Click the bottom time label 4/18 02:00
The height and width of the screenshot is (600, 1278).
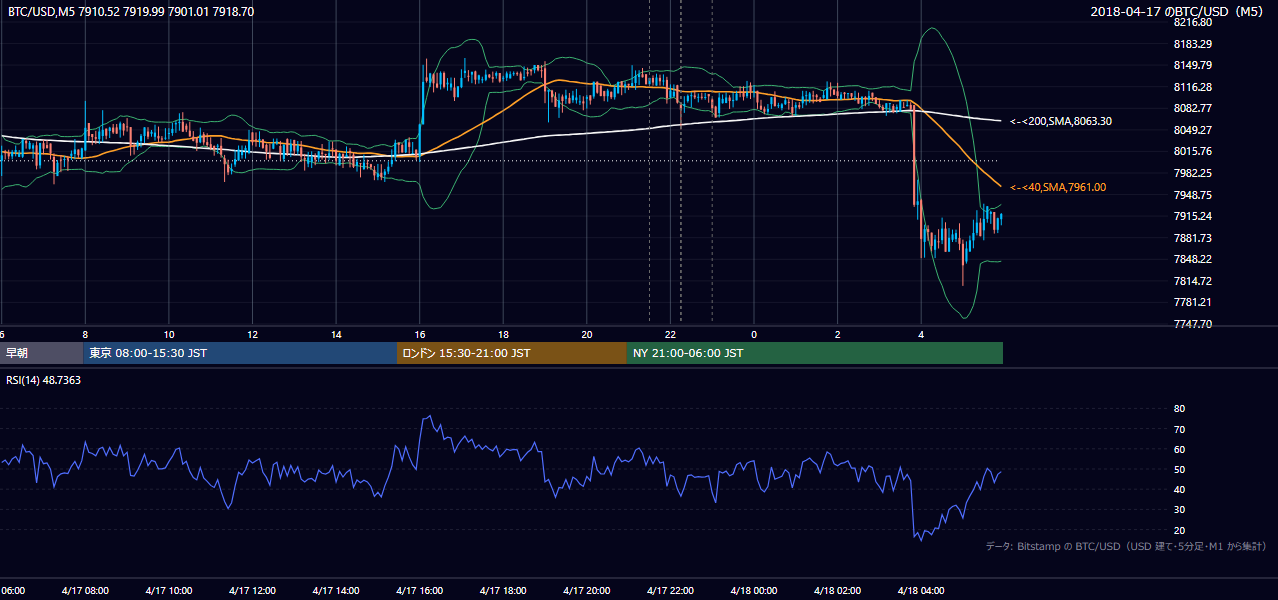[x=837, y=590]
